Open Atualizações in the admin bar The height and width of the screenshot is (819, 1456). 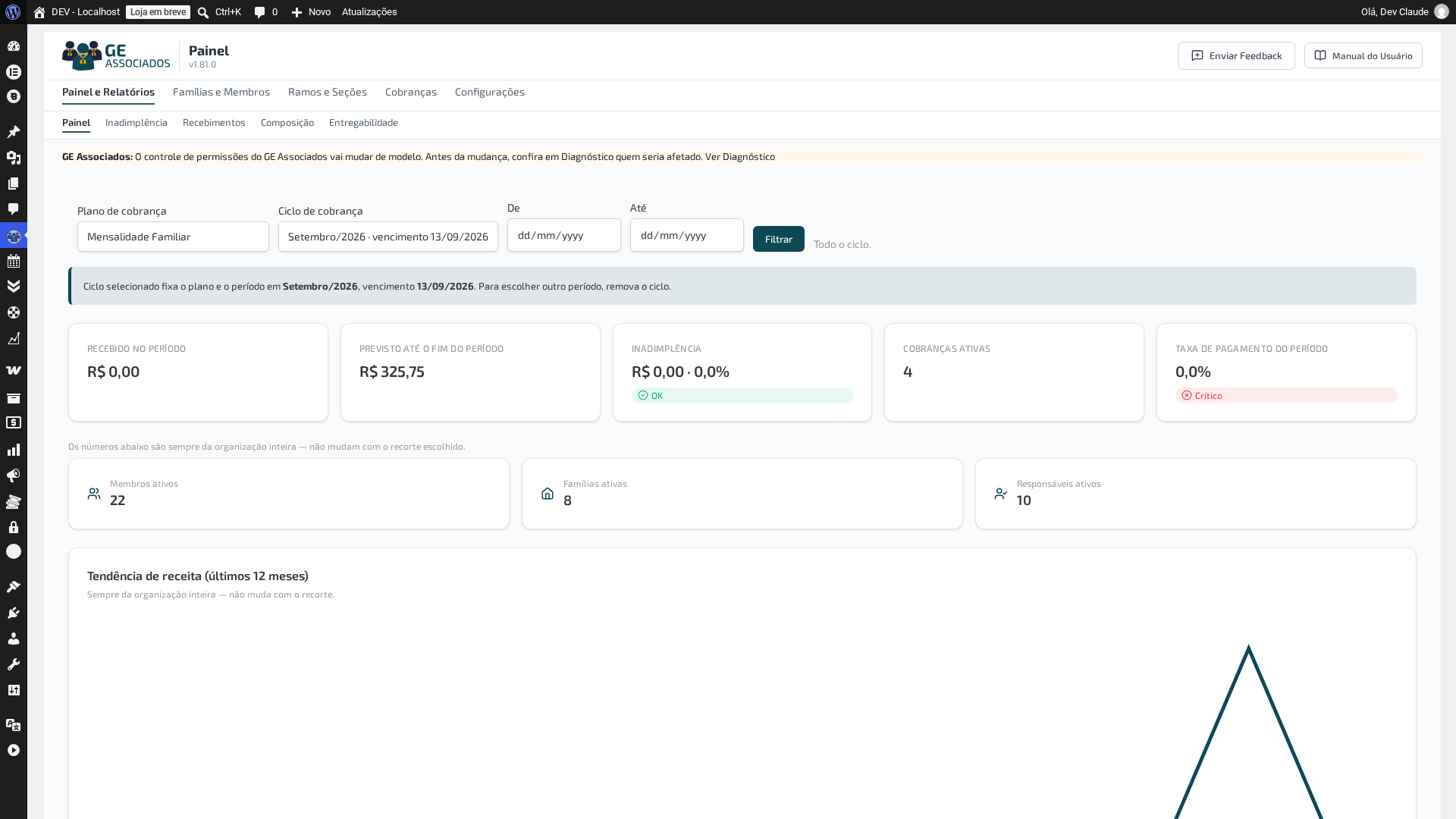[x=369, y=12]
